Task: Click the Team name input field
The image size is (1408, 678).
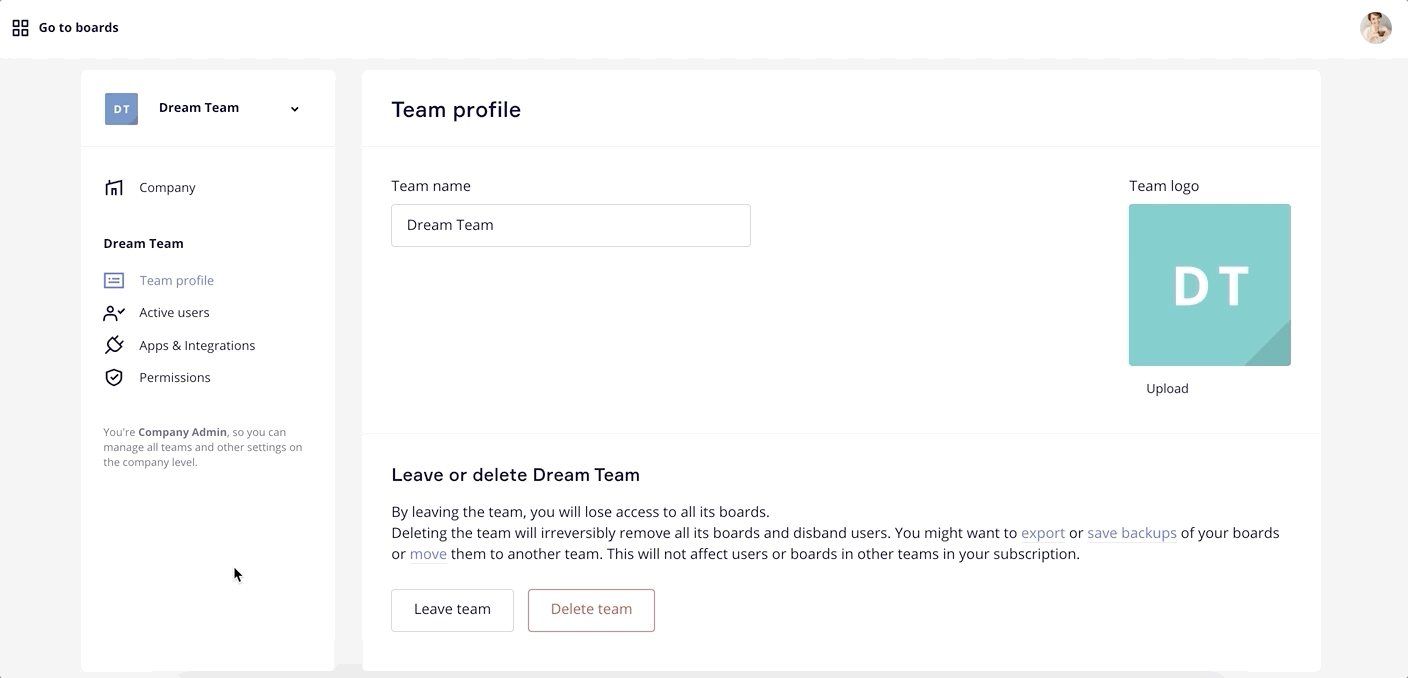Action: pos(570,226)
